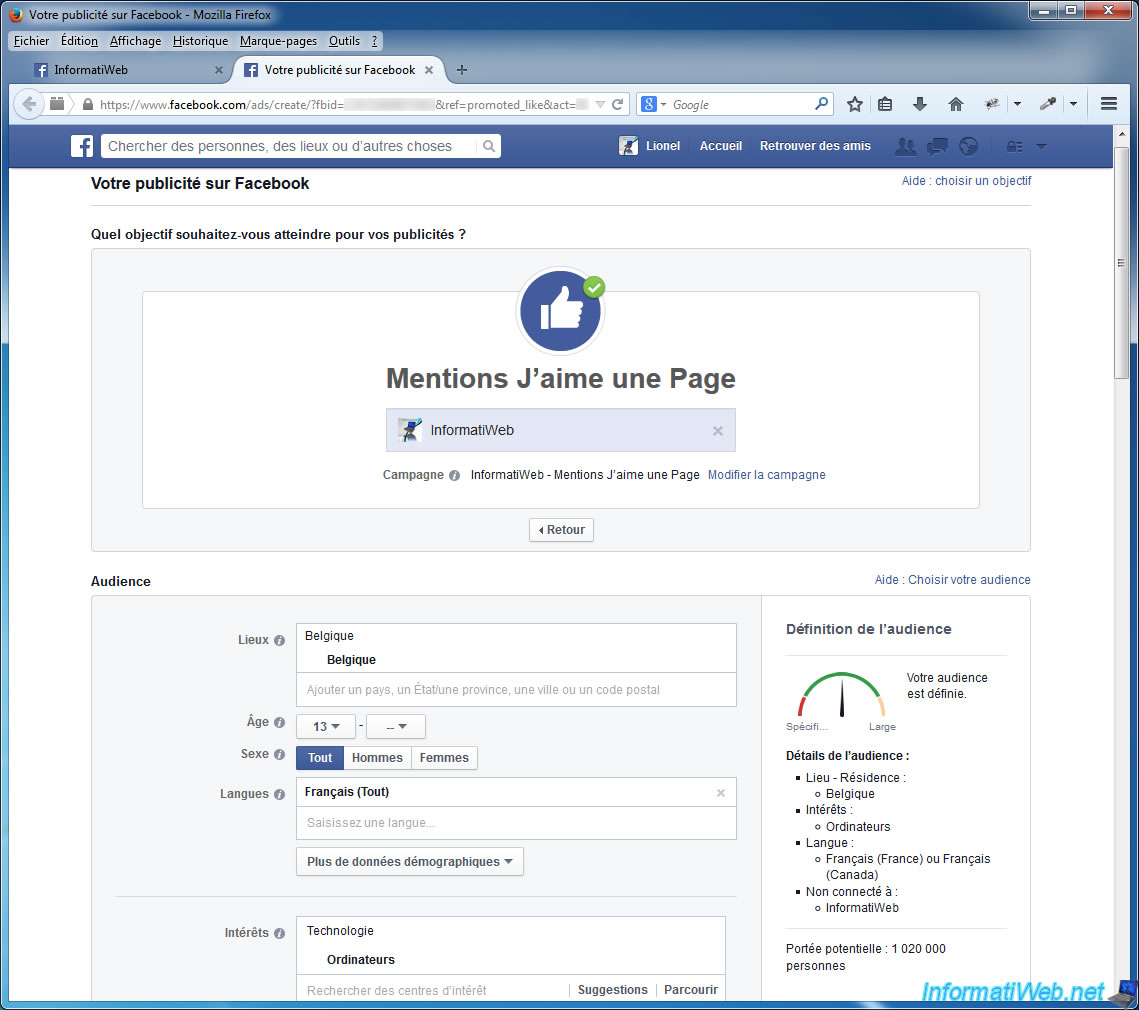Select Tout for Sexe
Viewport: 1139px width, 1010px height.
[x=320, y=758]
